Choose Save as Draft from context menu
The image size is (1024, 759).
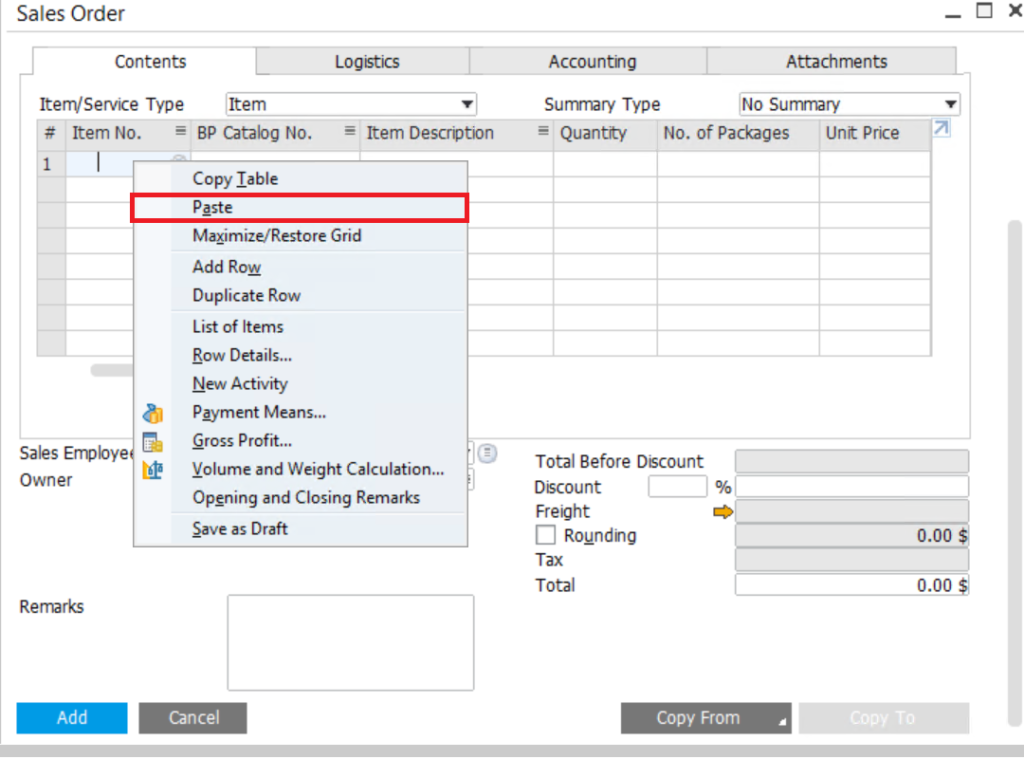coord(240,528)
